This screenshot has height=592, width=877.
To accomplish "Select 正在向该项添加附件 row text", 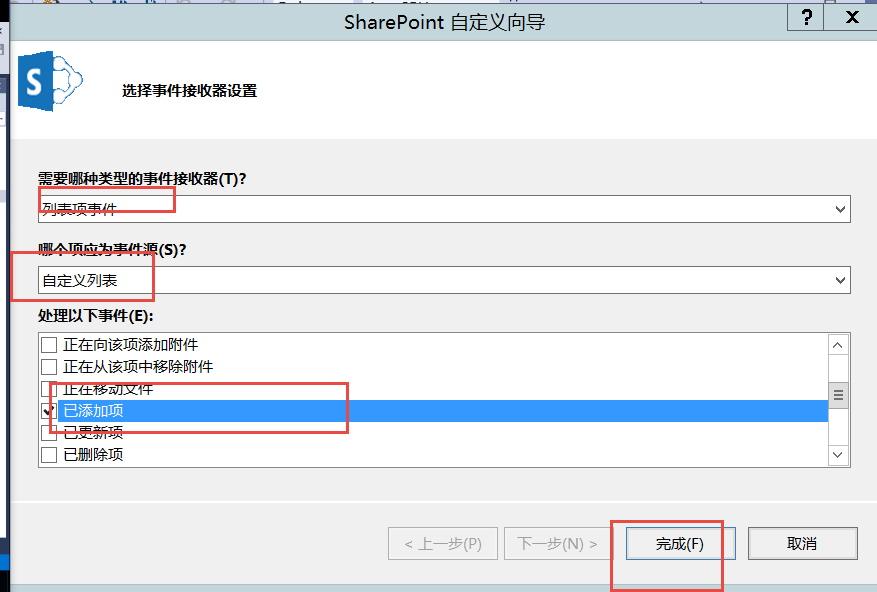I will tap(130, 345).
